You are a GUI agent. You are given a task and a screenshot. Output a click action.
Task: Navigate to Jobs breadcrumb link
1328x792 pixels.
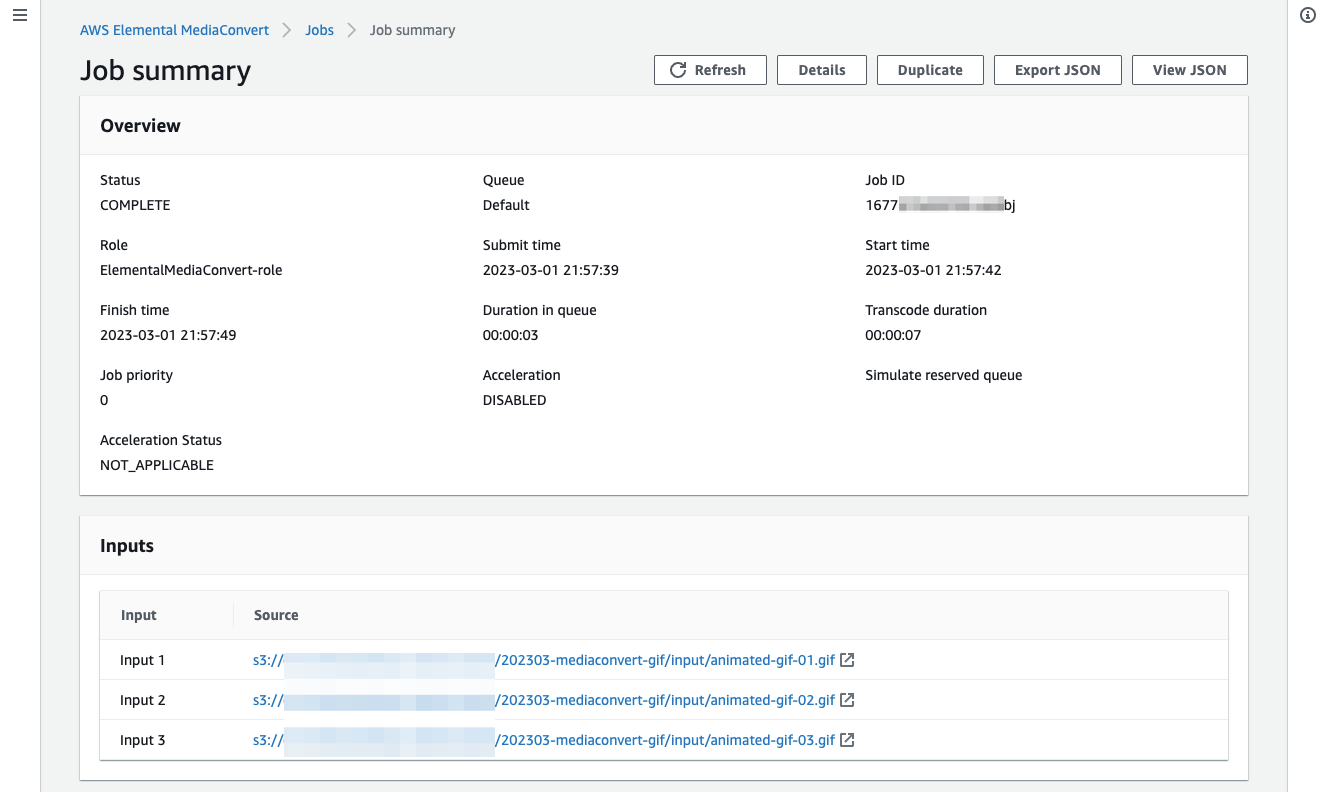319,30
